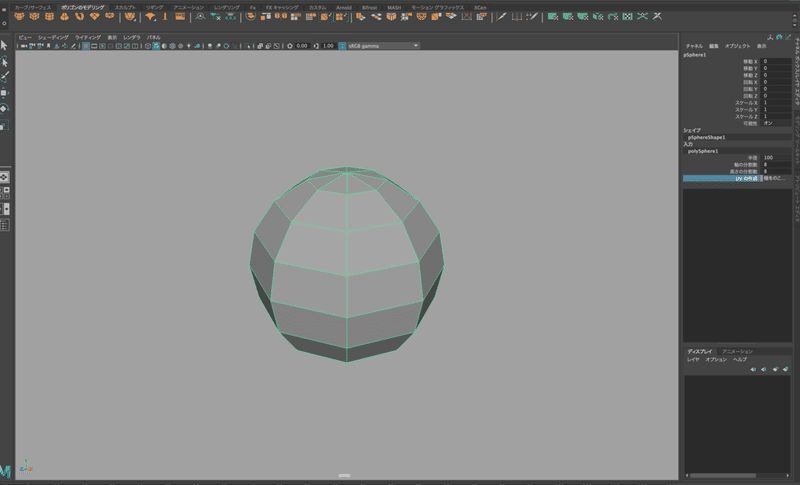Screen dimensions: 800x485
Task: Select the arrow Select tool in toolbox
Action: tap(4, 45)
